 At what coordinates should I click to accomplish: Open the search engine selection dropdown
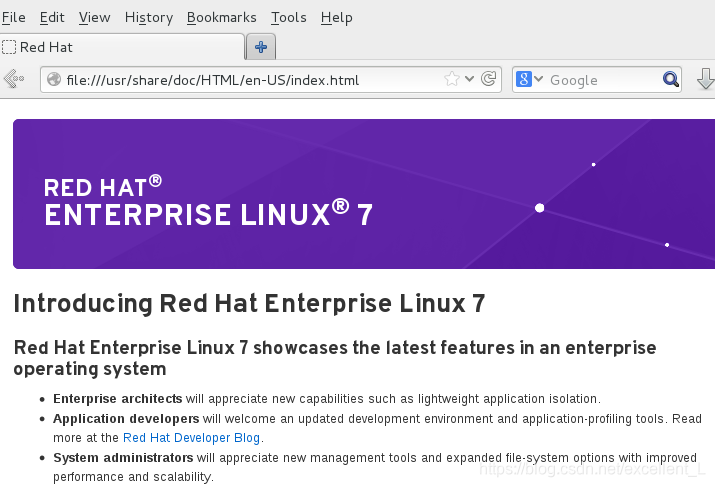tap(539, 79)
